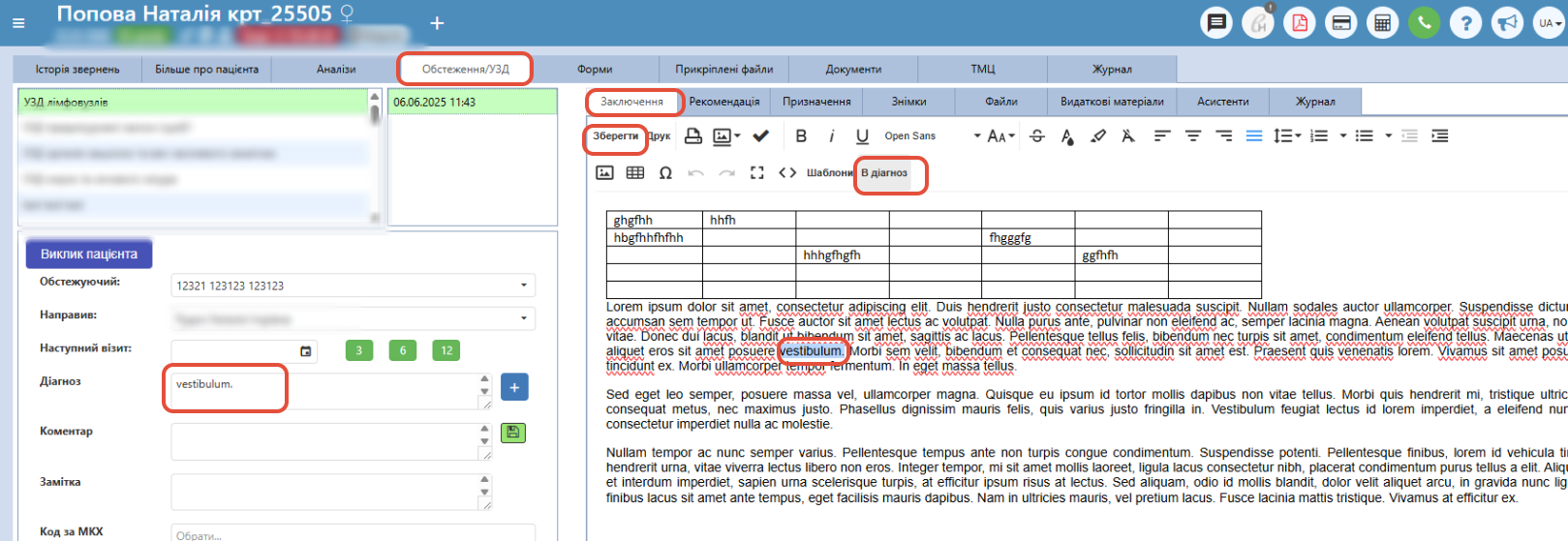Image resolution: width=1568 pixels, height=541 pixels.
Task: Save the comment with the green disk icon
Action: 513,433
